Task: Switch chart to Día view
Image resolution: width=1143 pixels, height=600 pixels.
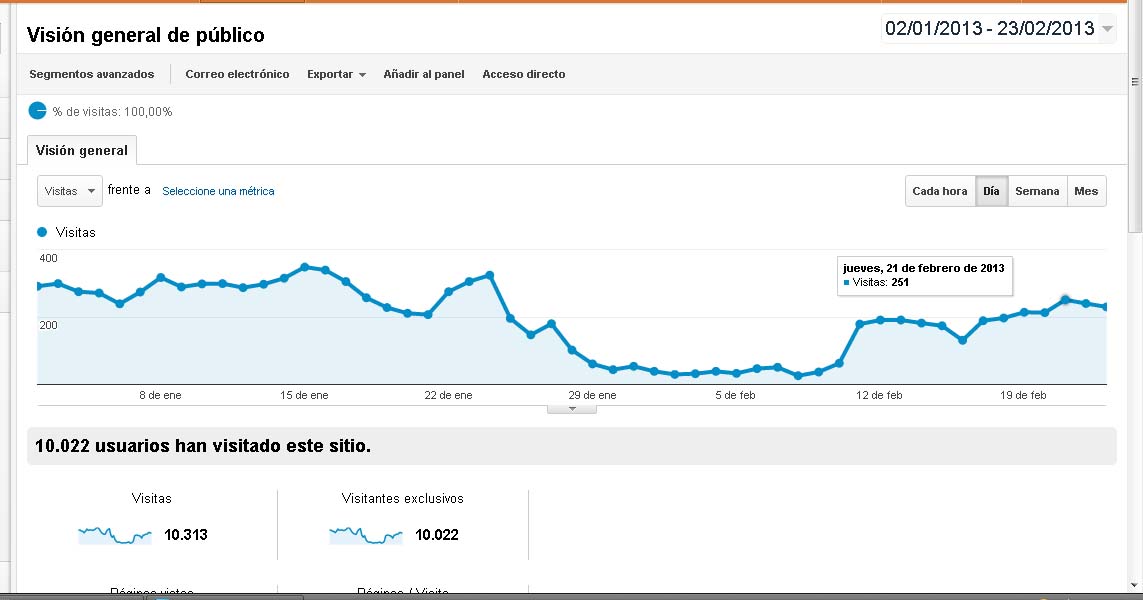Action: [991, 191]
